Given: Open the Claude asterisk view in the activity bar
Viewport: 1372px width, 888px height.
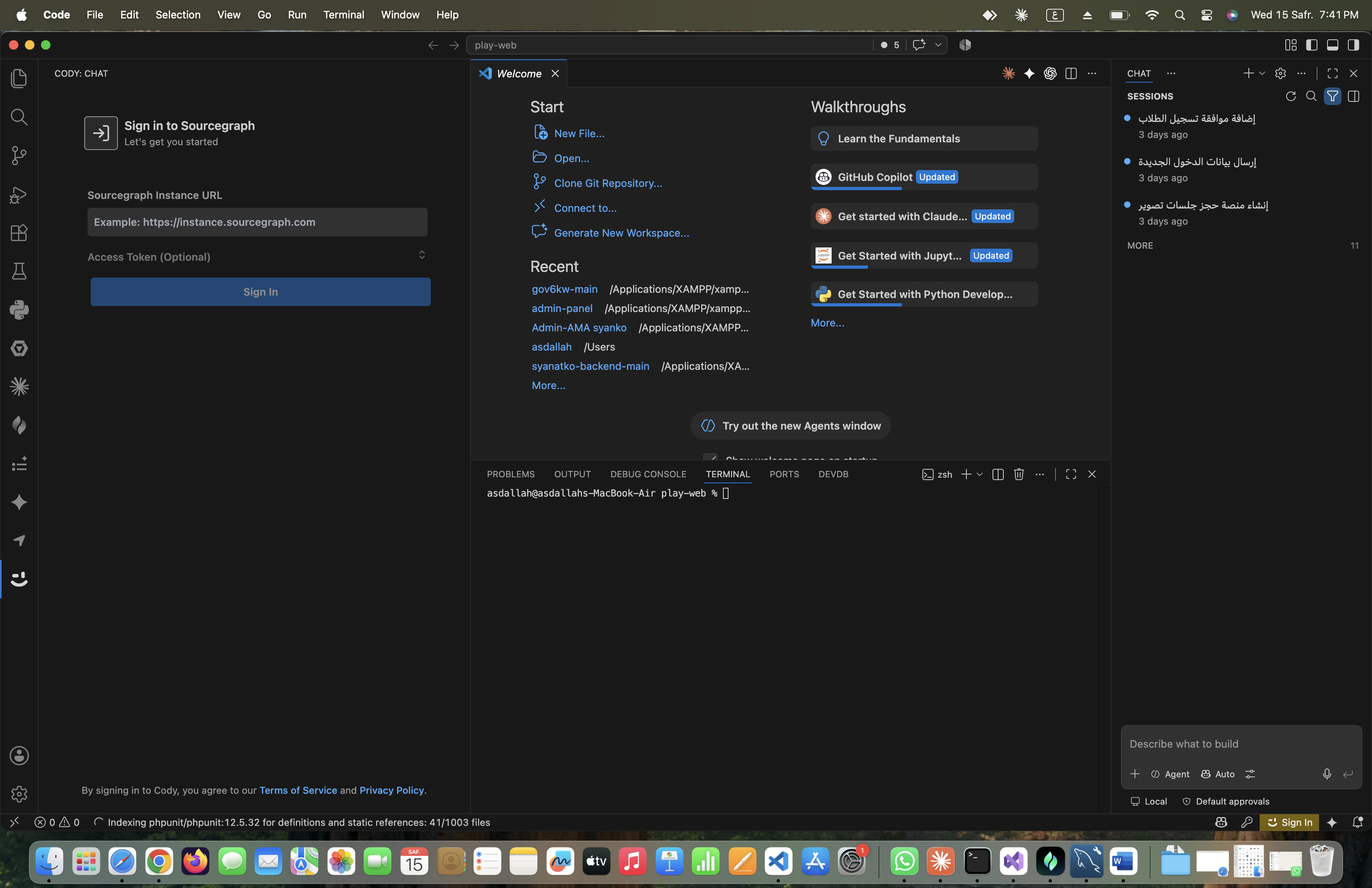Looking at the screenshot, I should point(19,387).
